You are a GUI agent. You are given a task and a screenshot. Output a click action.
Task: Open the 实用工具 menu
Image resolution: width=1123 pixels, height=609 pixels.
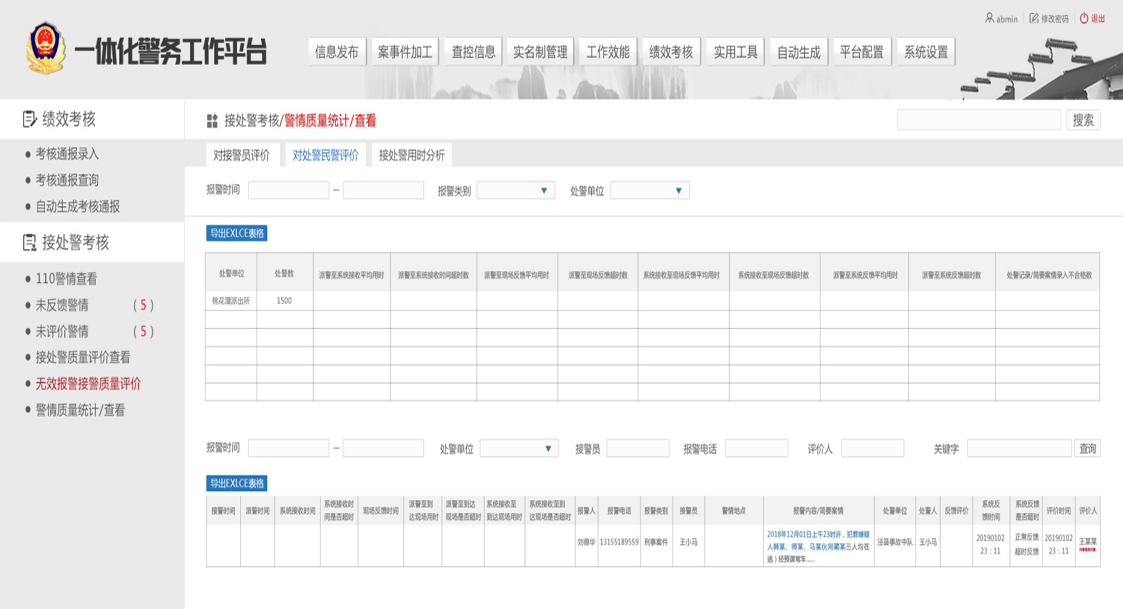[735, 52]
